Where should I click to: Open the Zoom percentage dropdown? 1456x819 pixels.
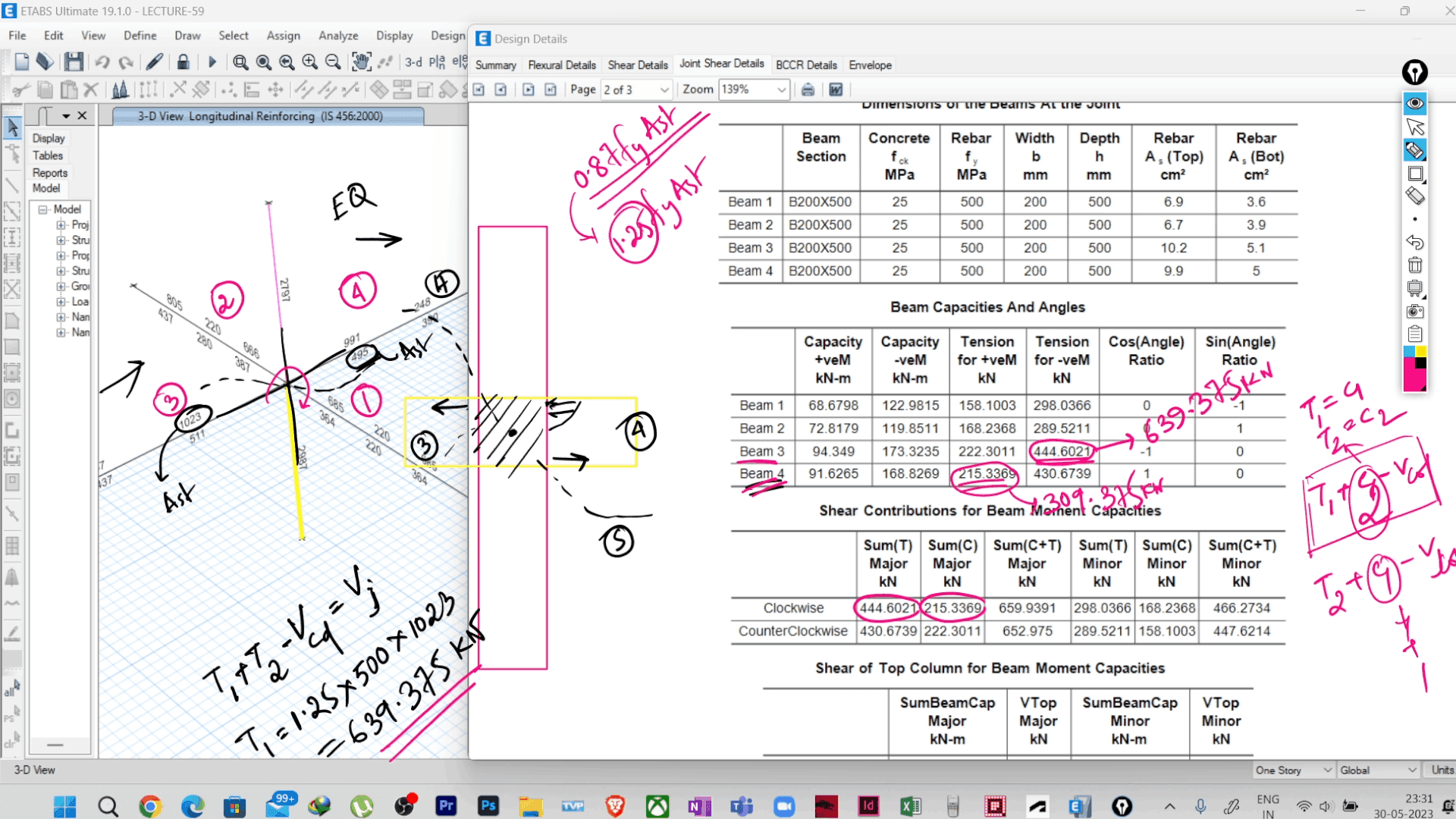tap(781, 89)
